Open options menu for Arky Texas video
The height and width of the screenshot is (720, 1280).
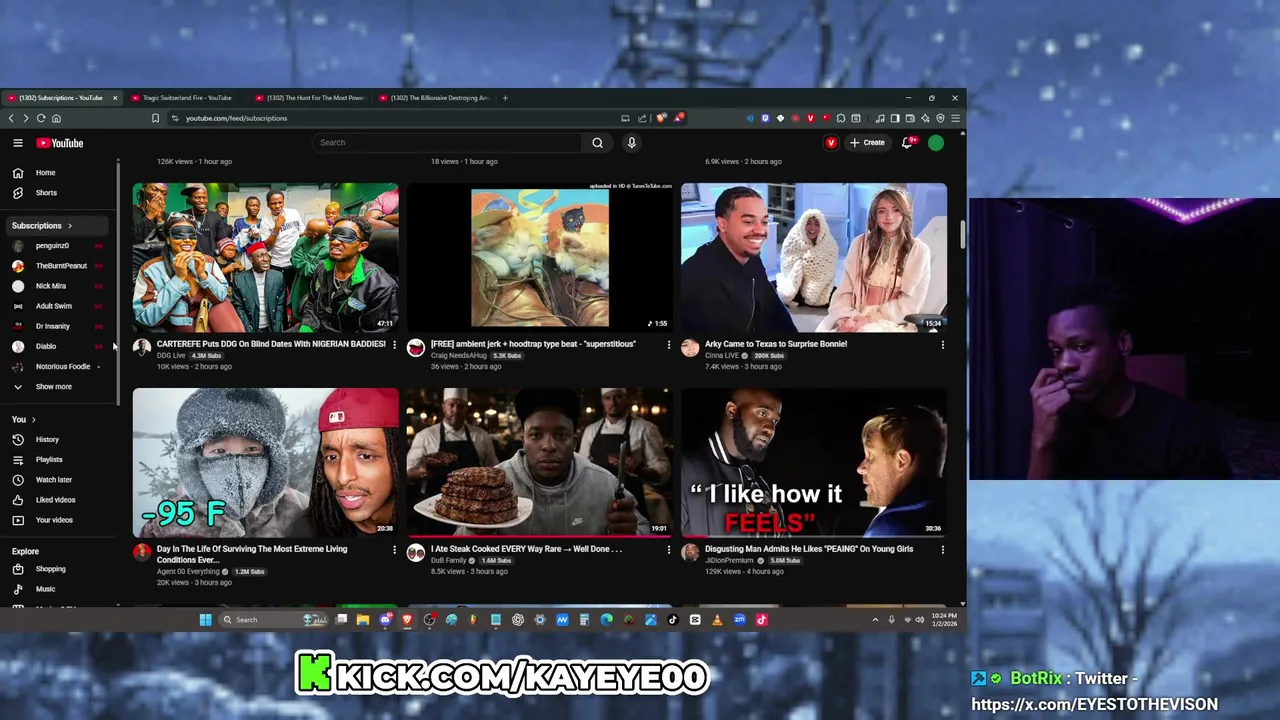(942, 345)
